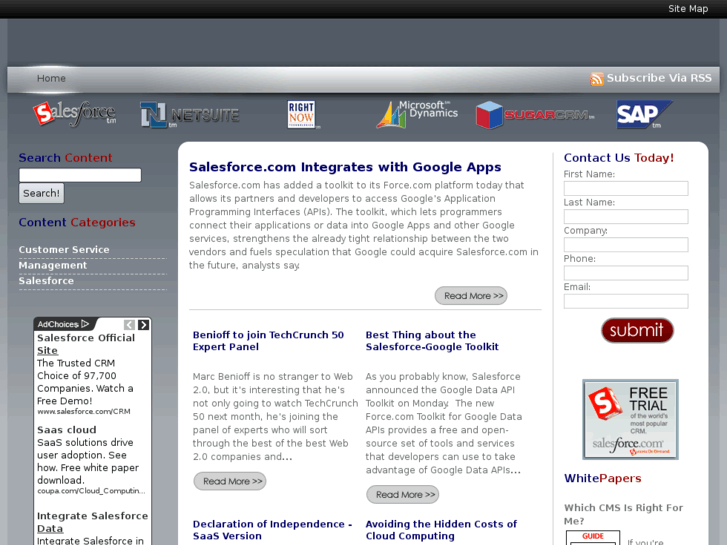Click the Search! button
The height and width of the screenshot is (545, 727).
pos(41,193)
